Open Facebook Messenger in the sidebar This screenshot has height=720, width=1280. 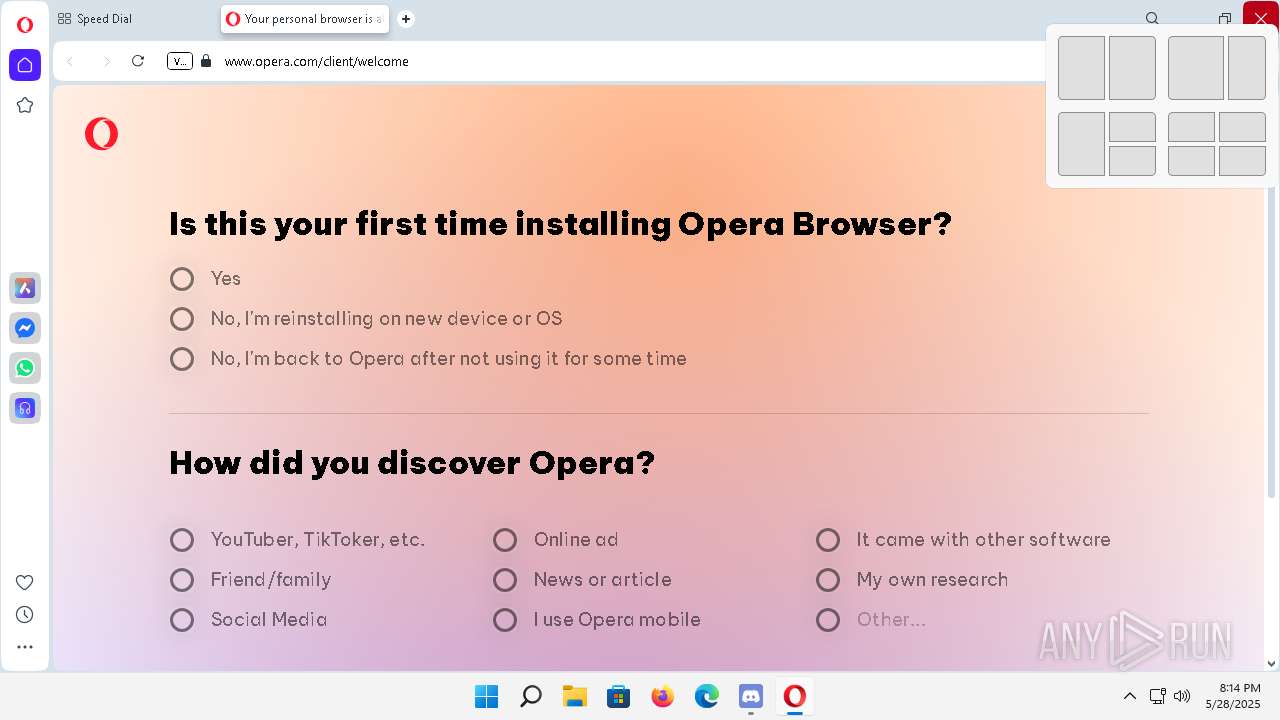[x=25, y=328]
